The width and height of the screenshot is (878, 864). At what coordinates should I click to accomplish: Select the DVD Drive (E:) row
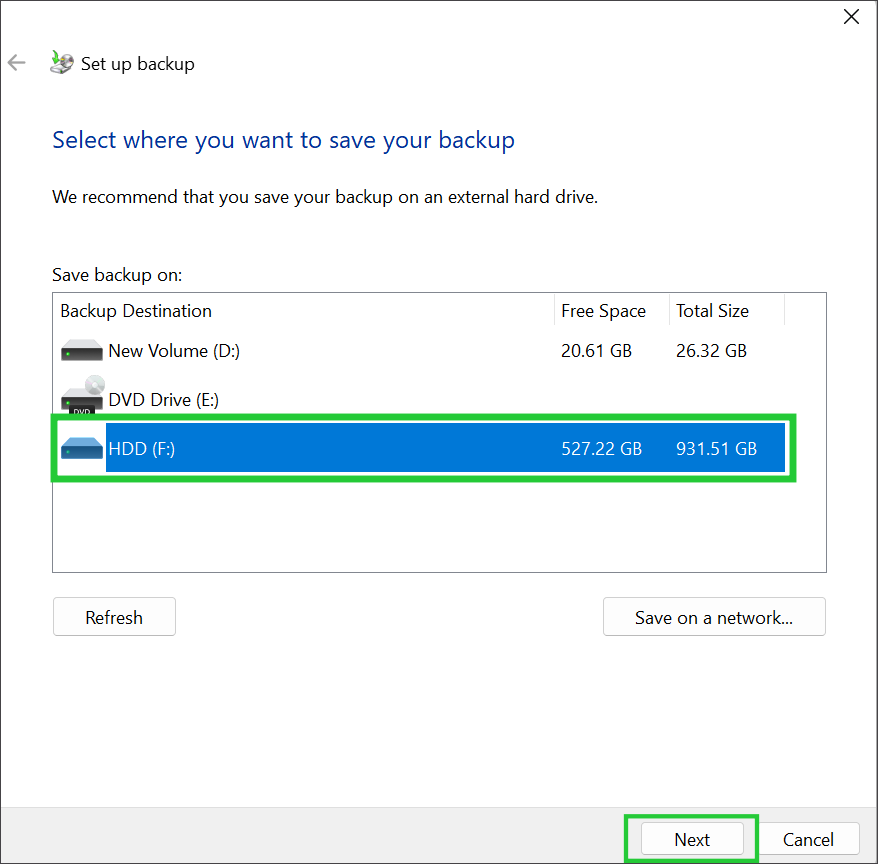pyautogui.click(x=300, y=399)
